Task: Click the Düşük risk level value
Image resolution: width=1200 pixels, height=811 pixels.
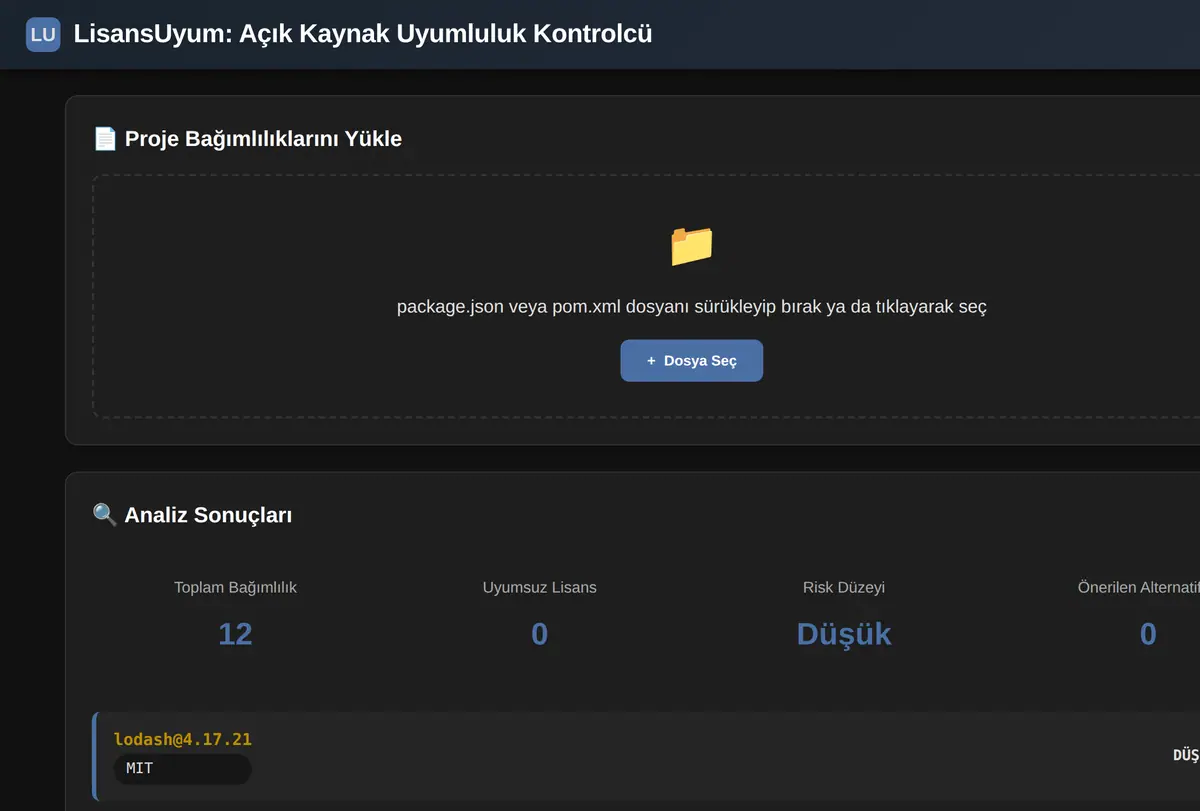Action: (844, 633)
